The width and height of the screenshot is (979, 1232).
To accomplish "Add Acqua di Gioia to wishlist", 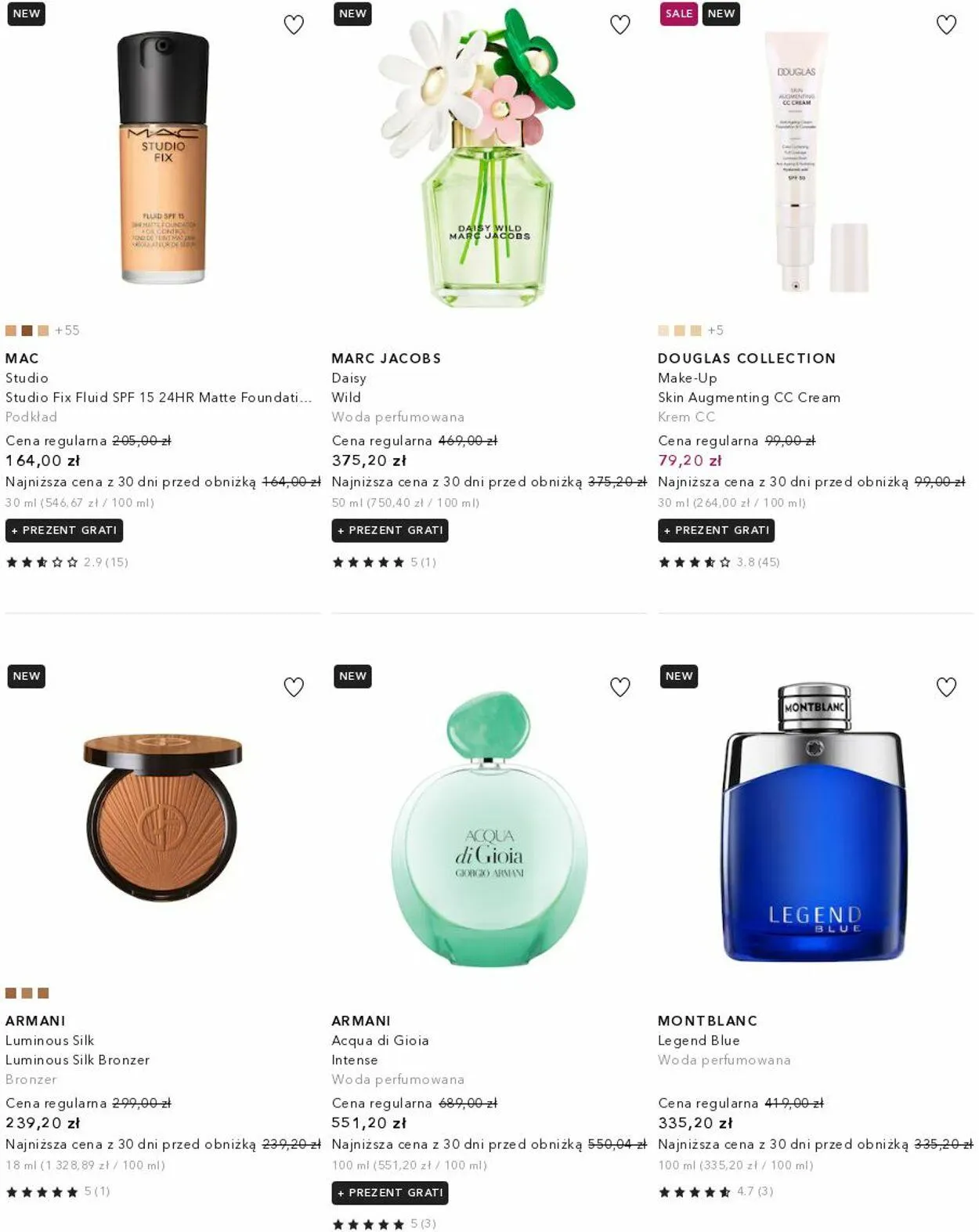I will click(x=620, y=687).
